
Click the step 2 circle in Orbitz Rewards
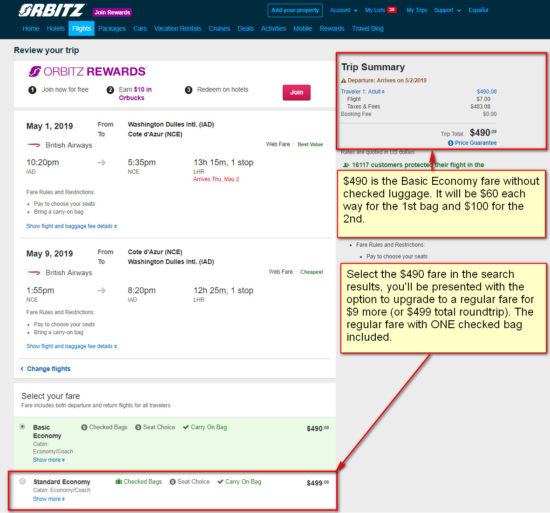(x=110, y=90)
